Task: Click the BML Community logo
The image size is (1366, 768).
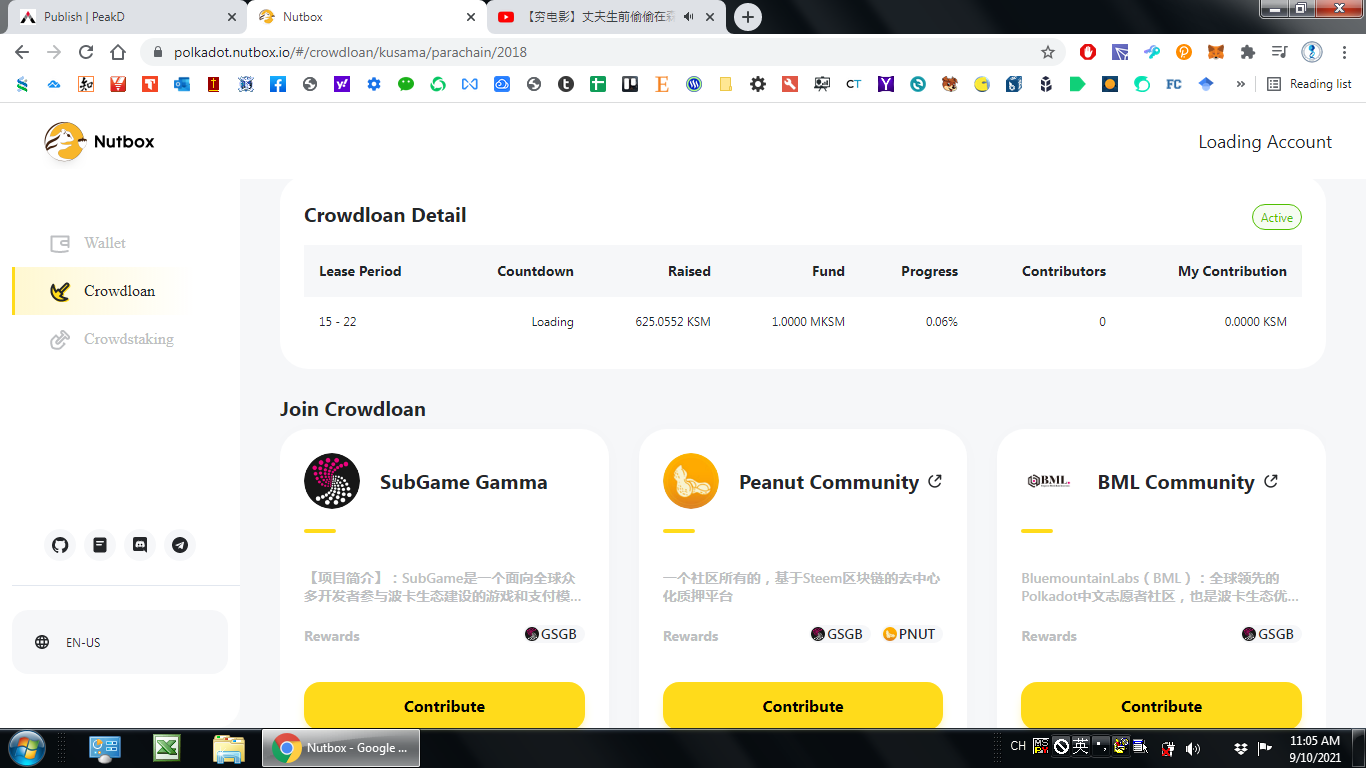Action: 1049,481
